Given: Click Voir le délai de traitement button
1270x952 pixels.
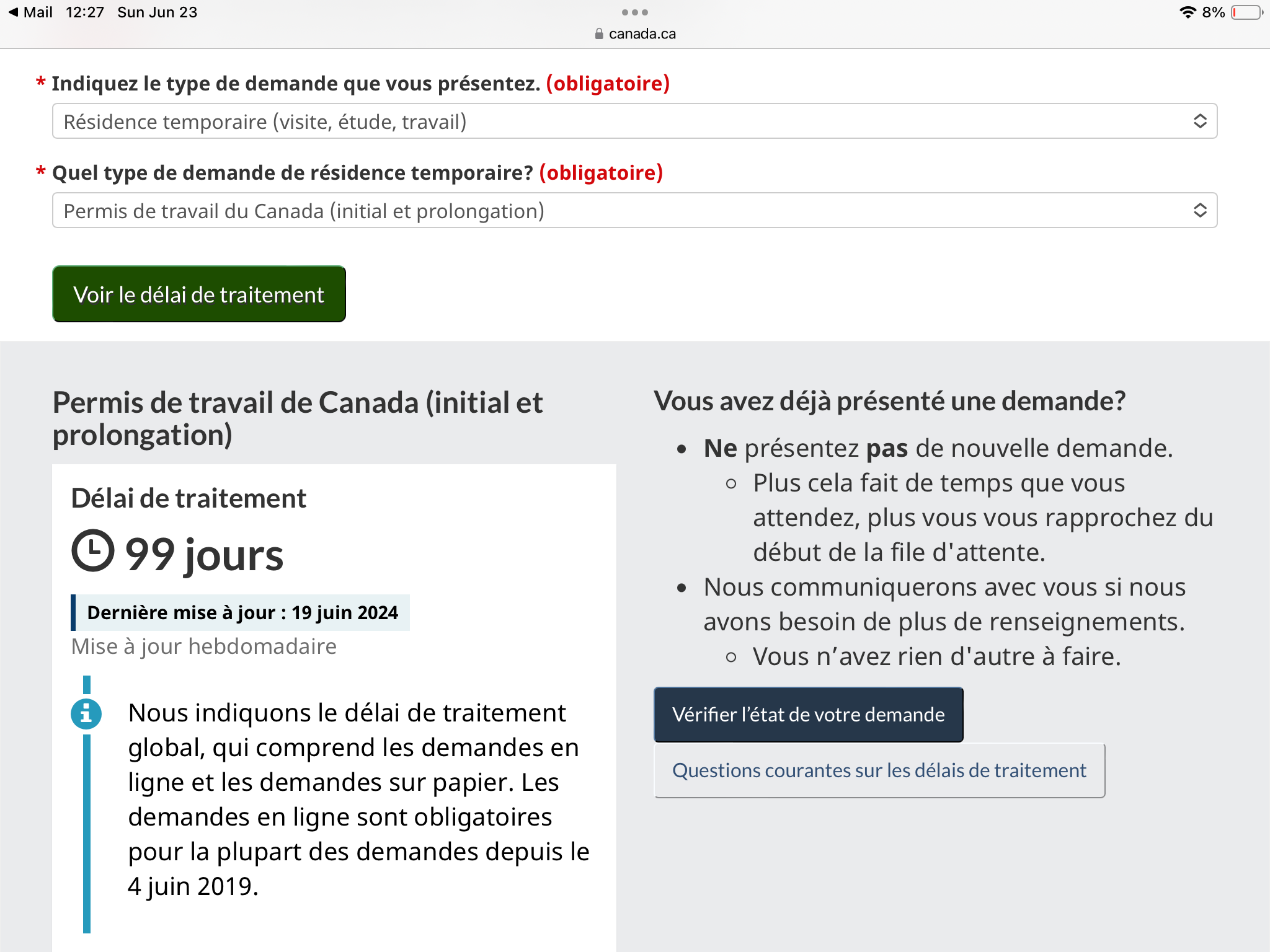Looking at the screenshot, I should point(199,294).
